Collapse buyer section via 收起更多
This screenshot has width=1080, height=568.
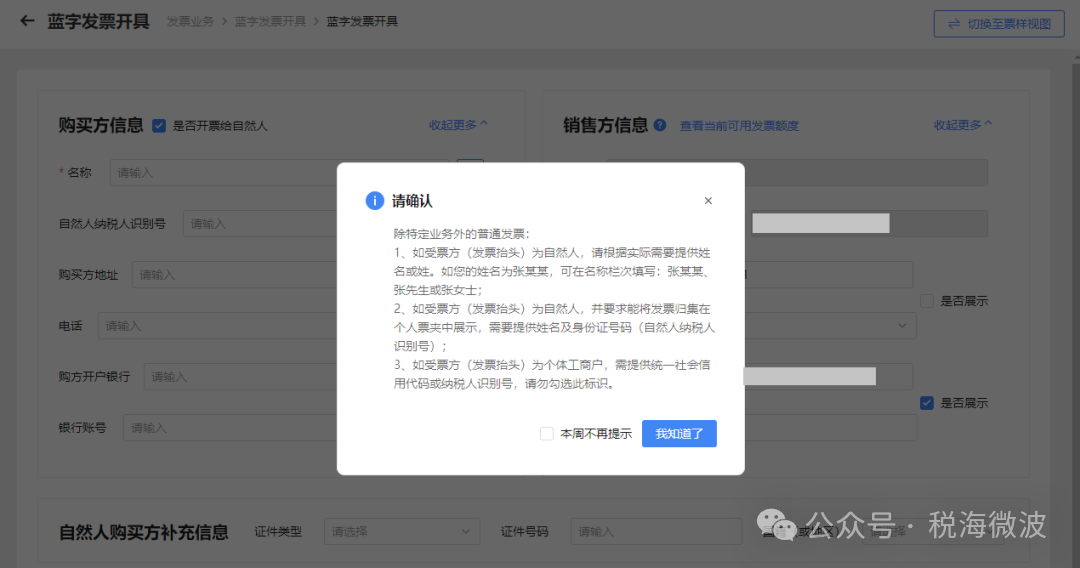coord(458,125)
